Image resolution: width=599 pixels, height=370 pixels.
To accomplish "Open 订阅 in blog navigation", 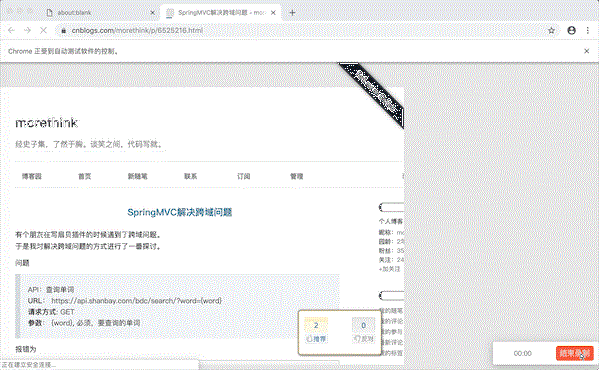I will point(243,176).
